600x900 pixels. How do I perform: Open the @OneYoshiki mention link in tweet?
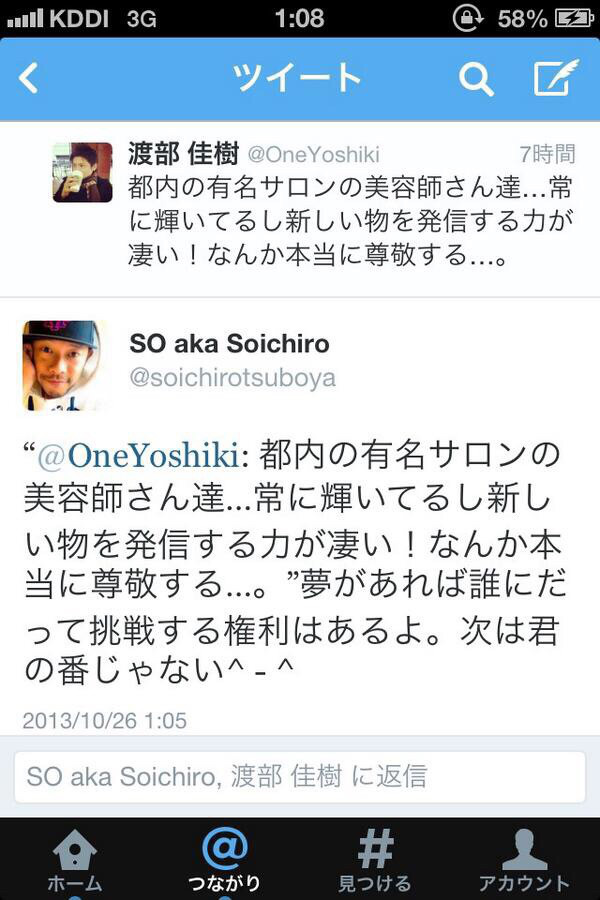138,456
